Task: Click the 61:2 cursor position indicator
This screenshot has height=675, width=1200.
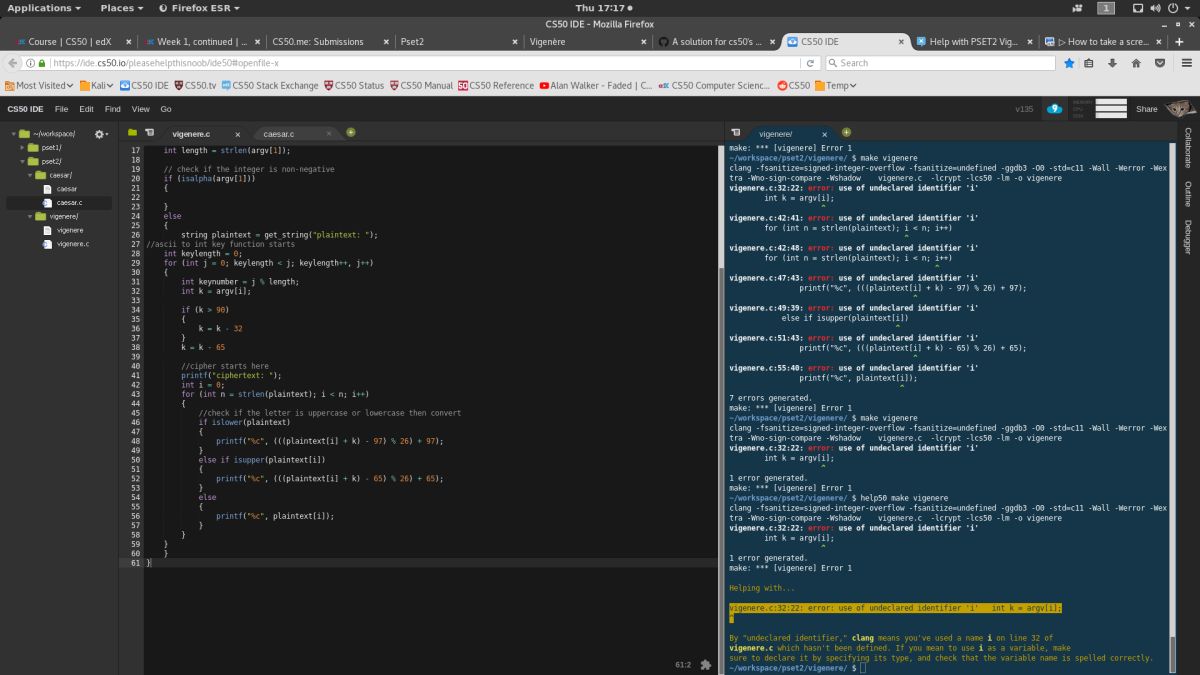Action: [683, 664]
